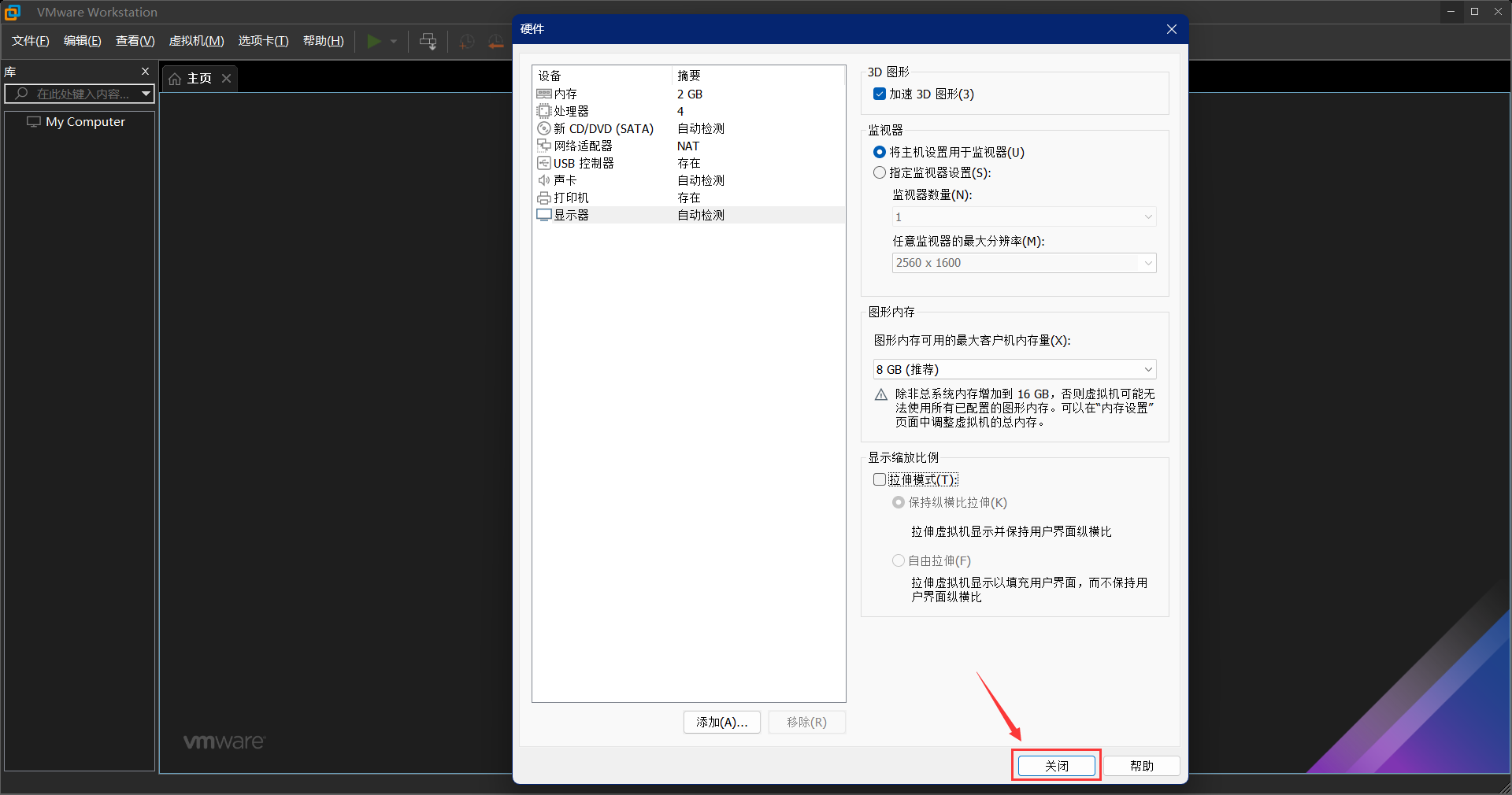Click the 关闭 button
Image resolution: width=1512 pixels, height=795 pixels.
(x=1057, y=766)
